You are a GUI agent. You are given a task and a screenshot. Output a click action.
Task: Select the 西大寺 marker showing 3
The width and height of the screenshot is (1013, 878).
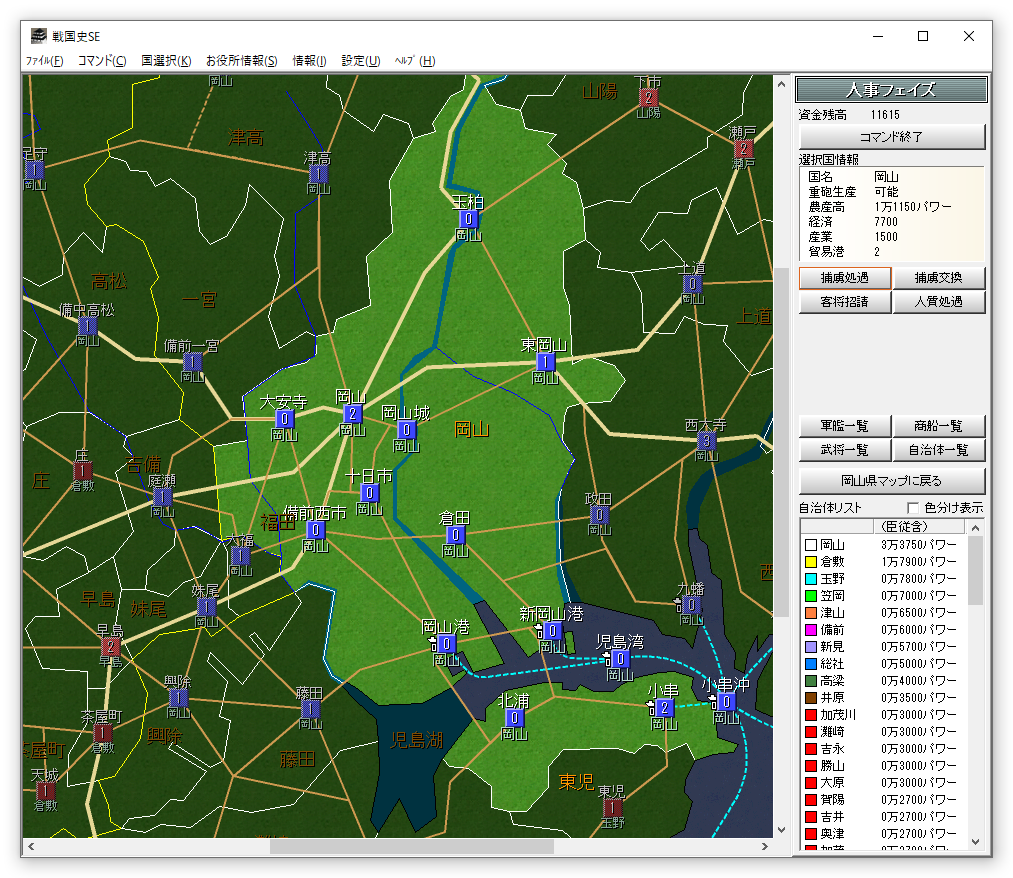point(707,441)
